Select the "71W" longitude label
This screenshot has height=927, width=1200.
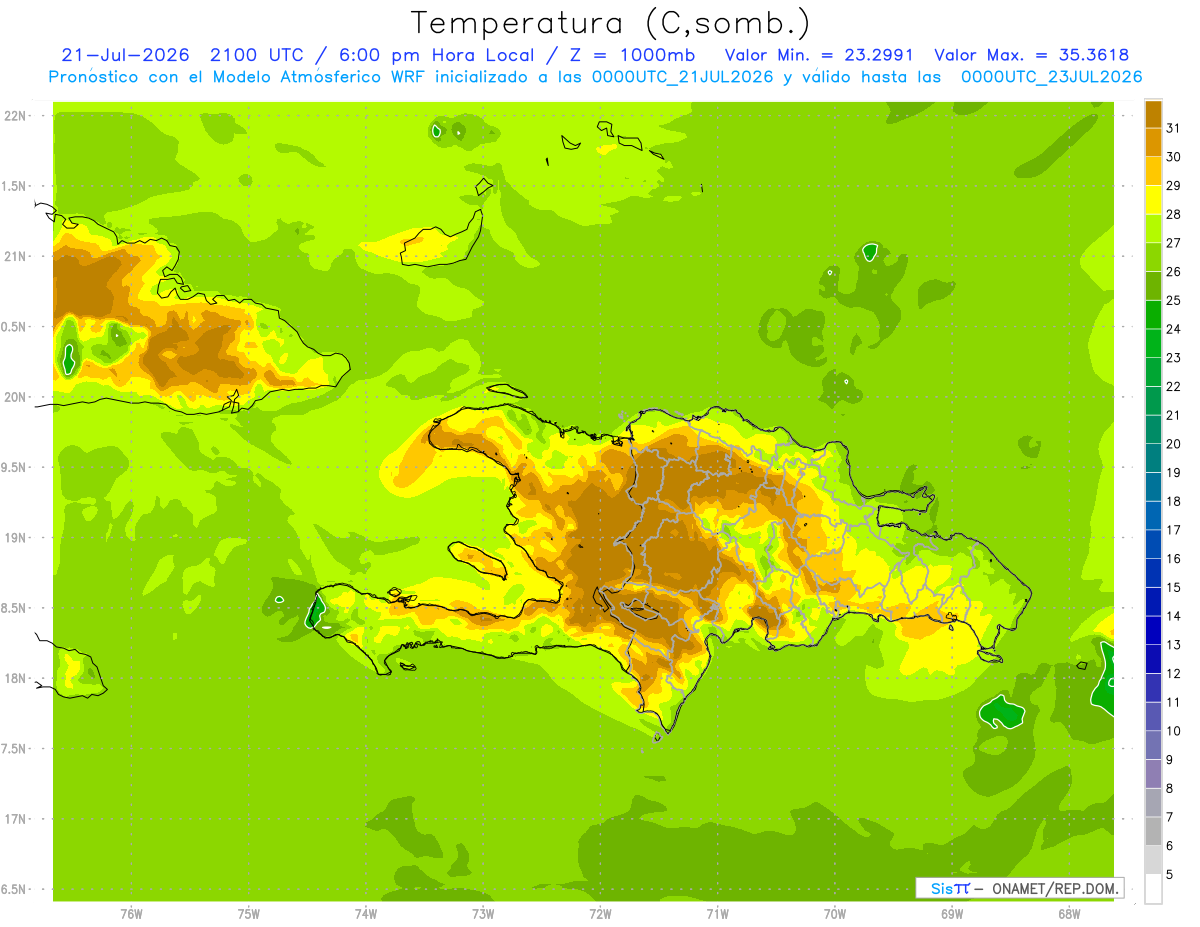click(x=717, y=914)
